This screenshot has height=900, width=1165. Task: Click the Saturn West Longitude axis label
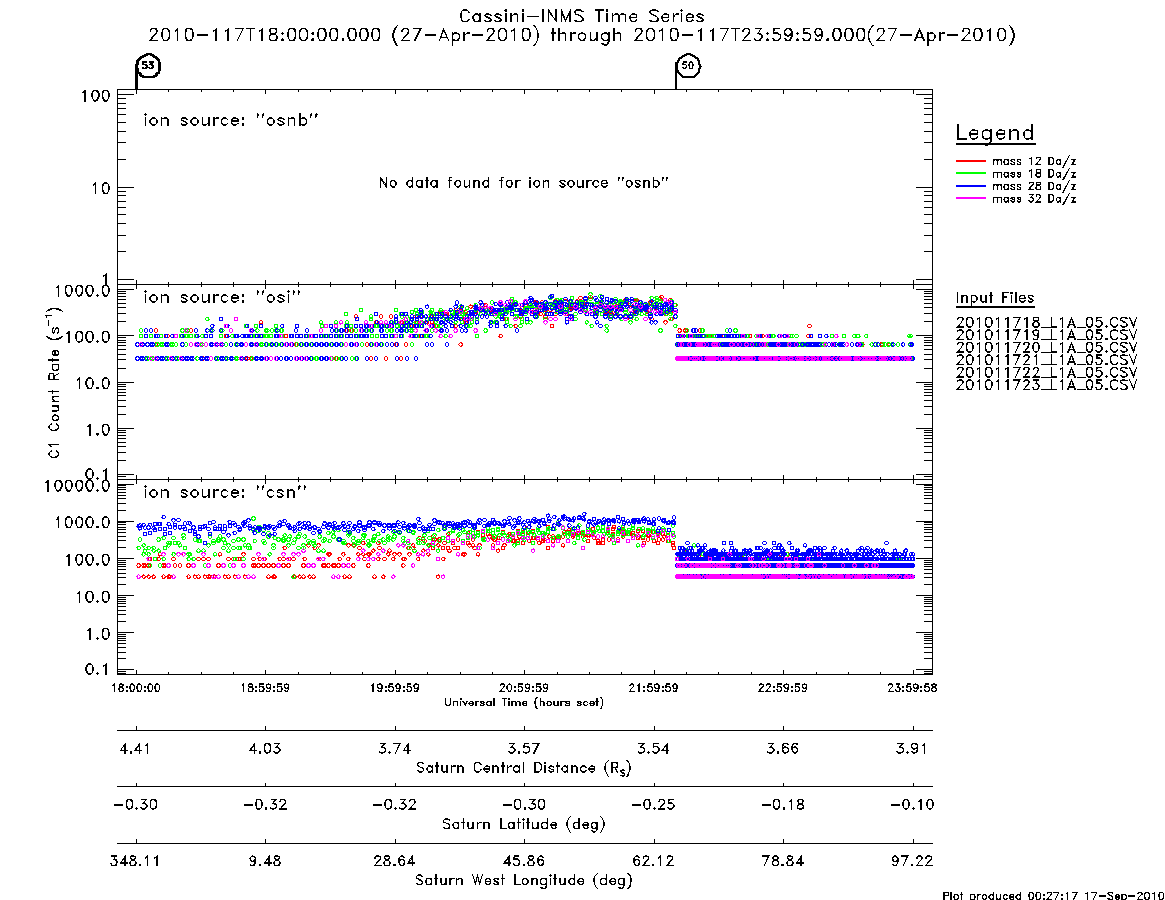524,881
